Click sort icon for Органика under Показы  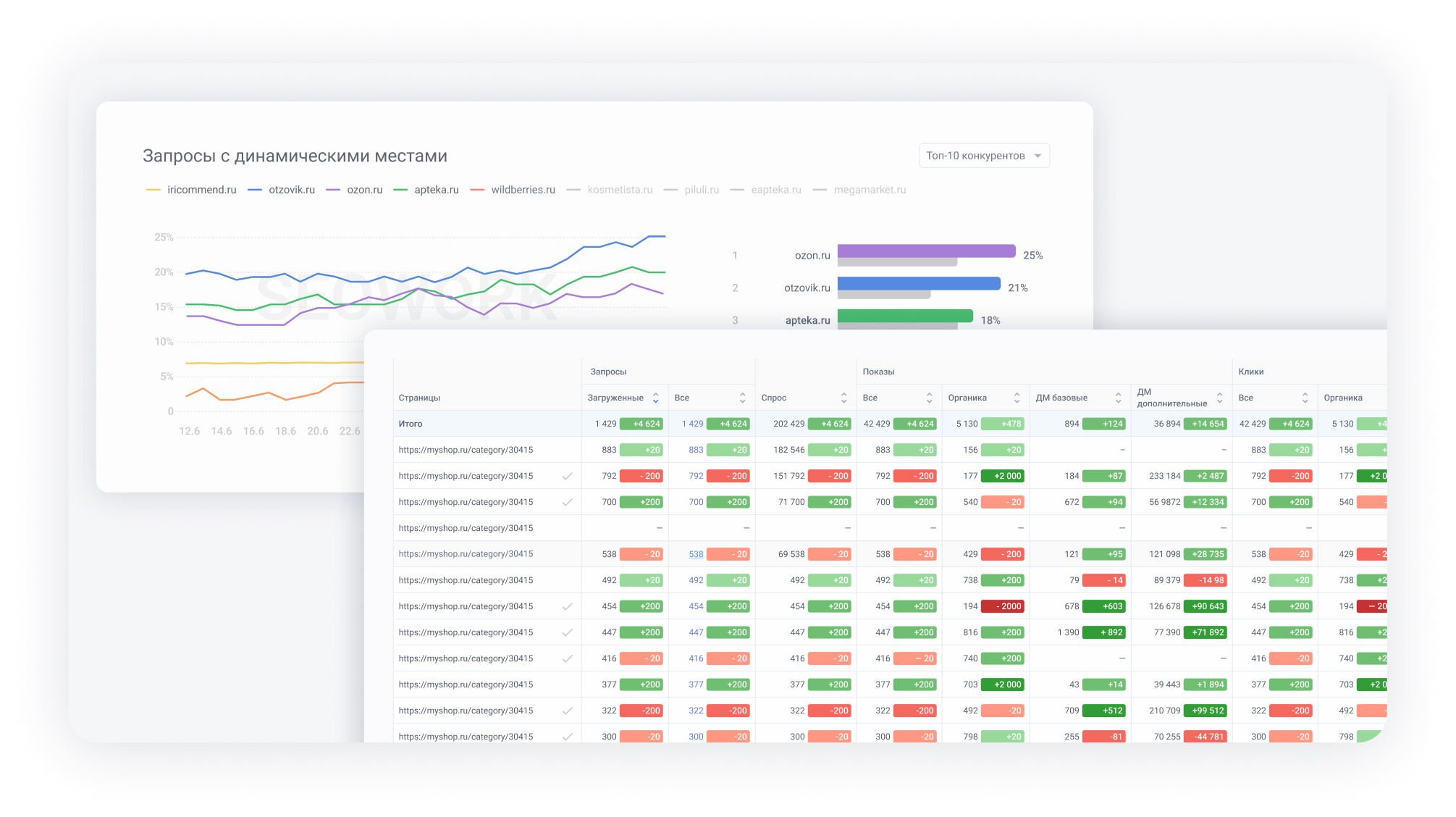pos(1017,398)
